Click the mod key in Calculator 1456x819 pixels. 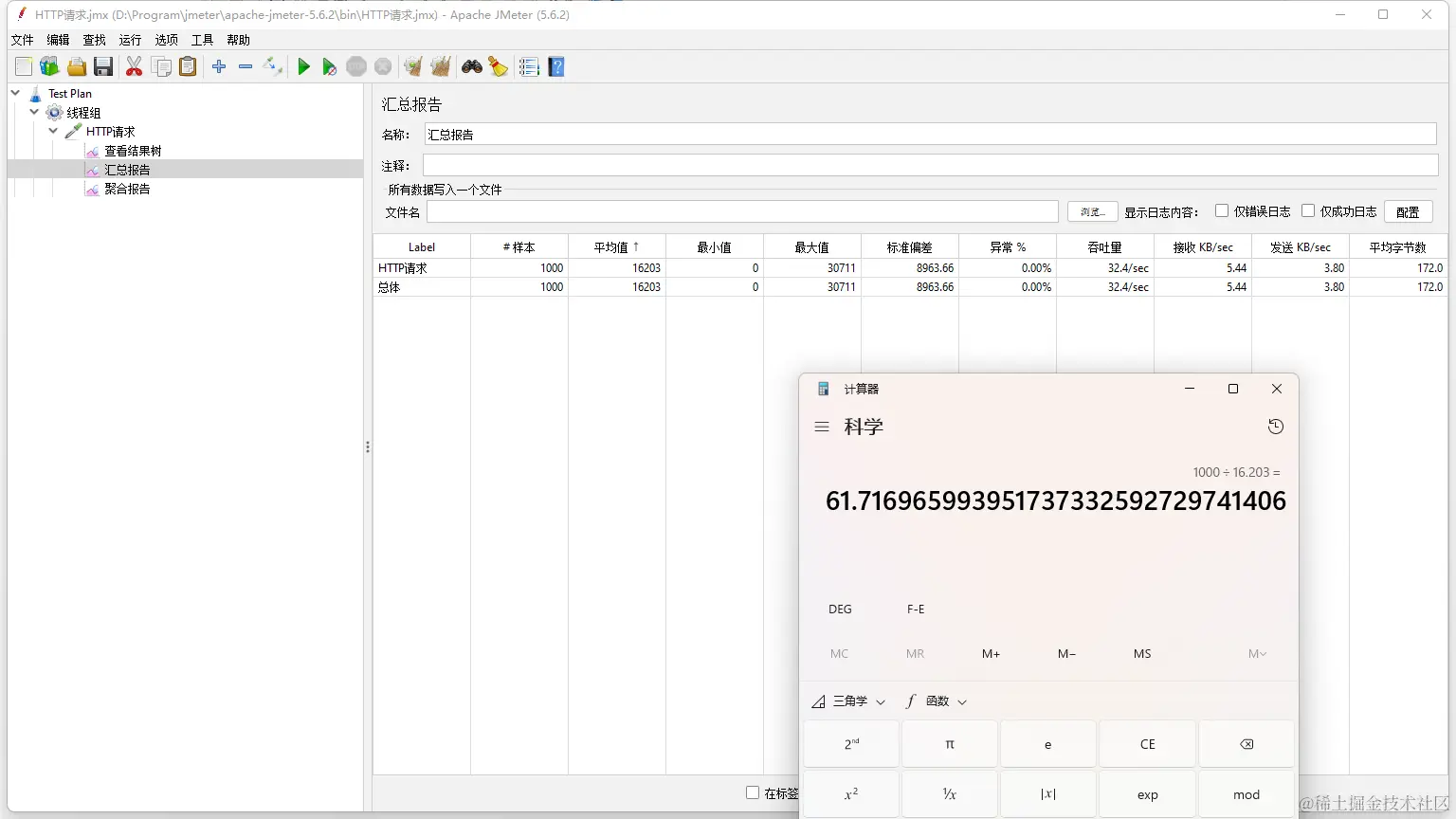(x=1247, y=794)
